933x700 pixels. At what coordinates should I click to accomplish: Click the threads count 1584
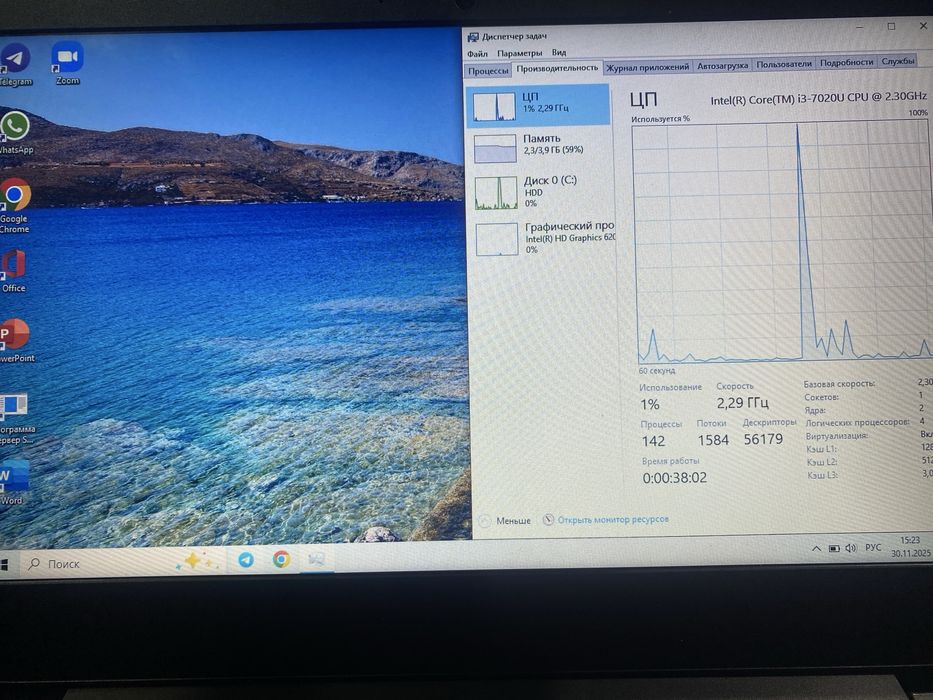point(713,440)
